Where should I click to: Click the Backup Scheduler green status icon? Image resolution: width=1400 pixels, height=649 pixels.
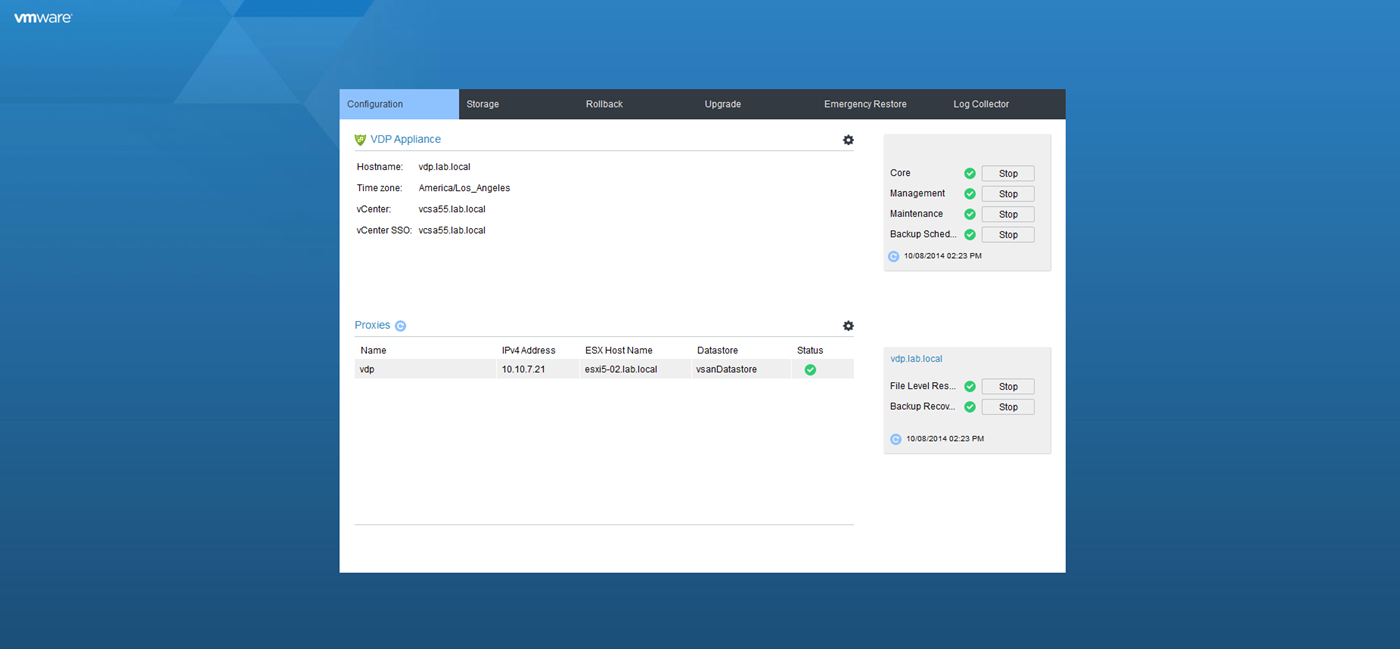[970, 235]
